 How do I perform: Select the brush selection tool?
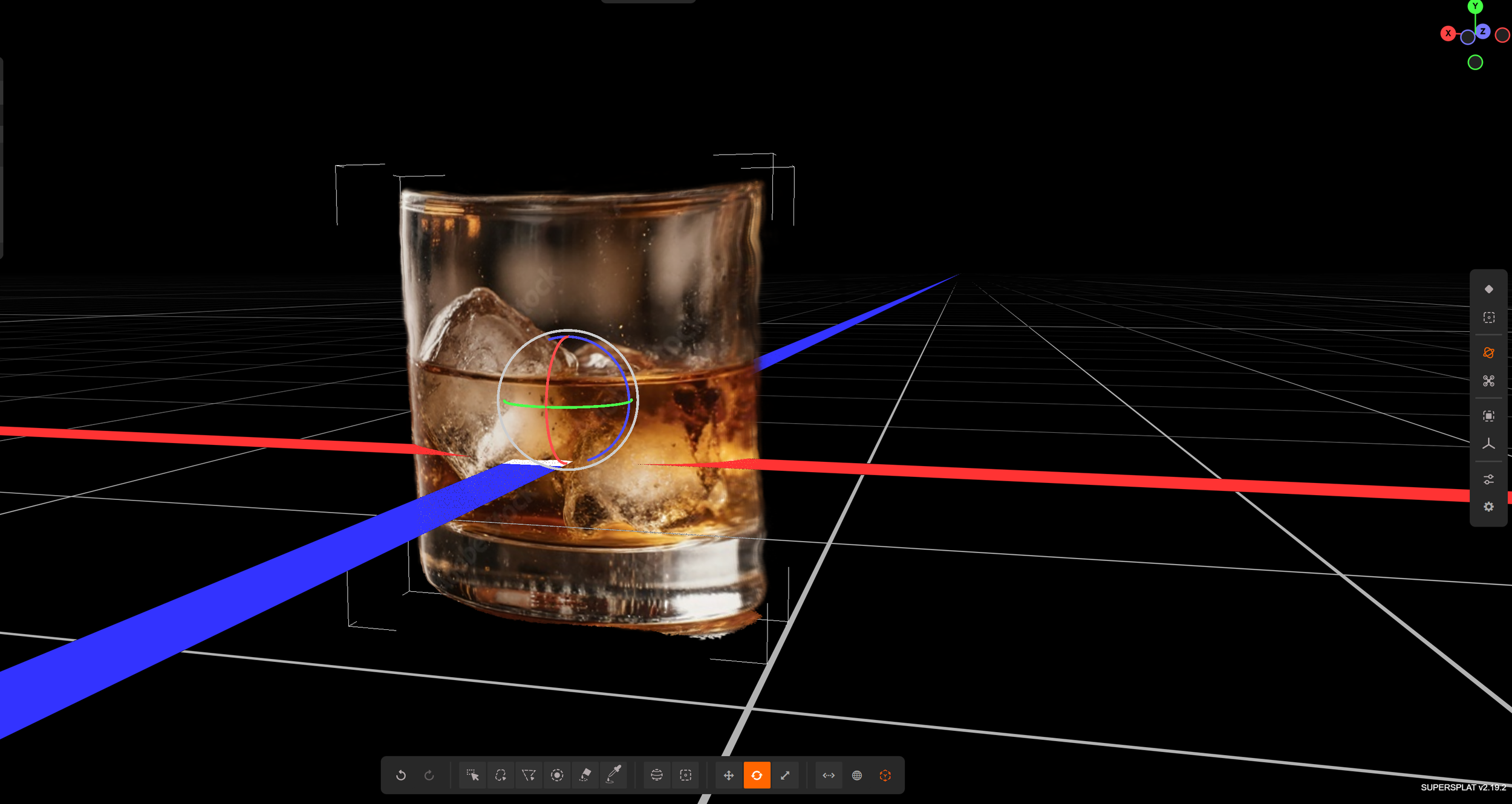(557, 775)
